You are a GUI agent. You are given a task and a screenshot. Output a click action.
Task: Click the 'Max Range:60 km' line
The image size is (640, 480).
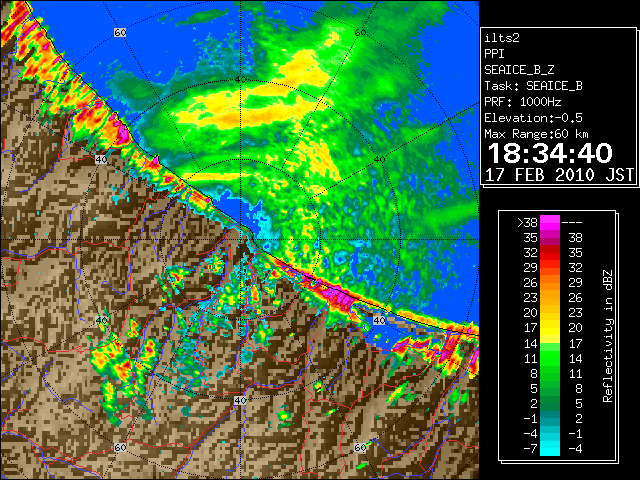(x=536, y=134)
